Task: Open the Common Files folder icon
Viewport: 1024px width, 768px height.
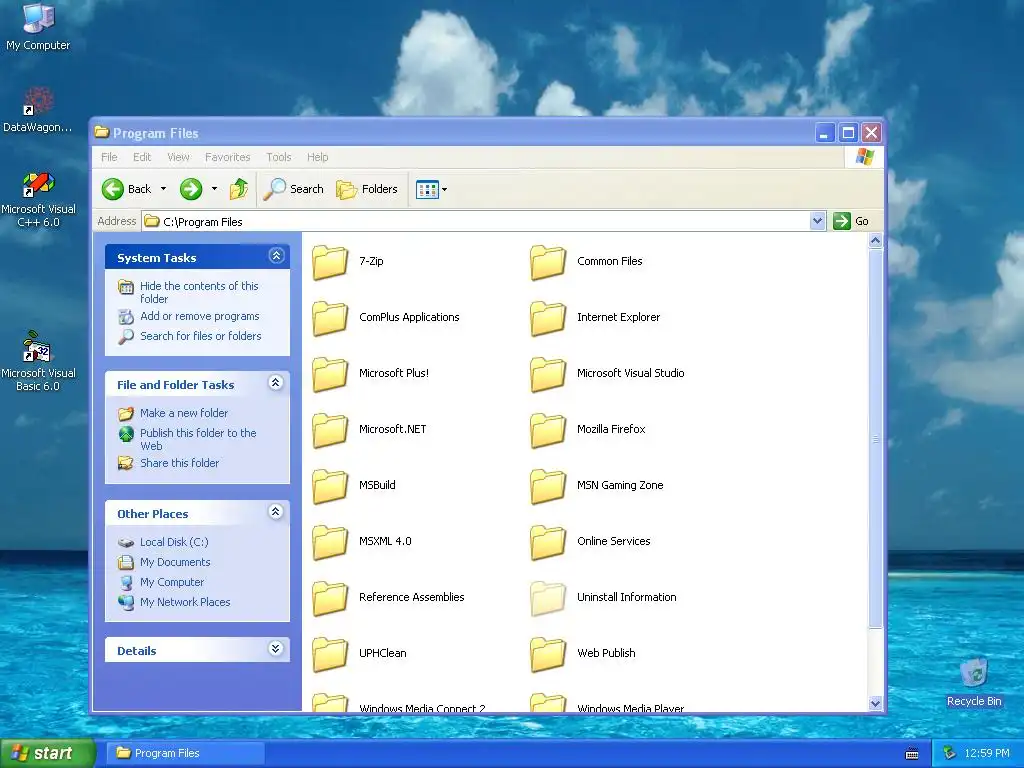Action: coord(548,263)
